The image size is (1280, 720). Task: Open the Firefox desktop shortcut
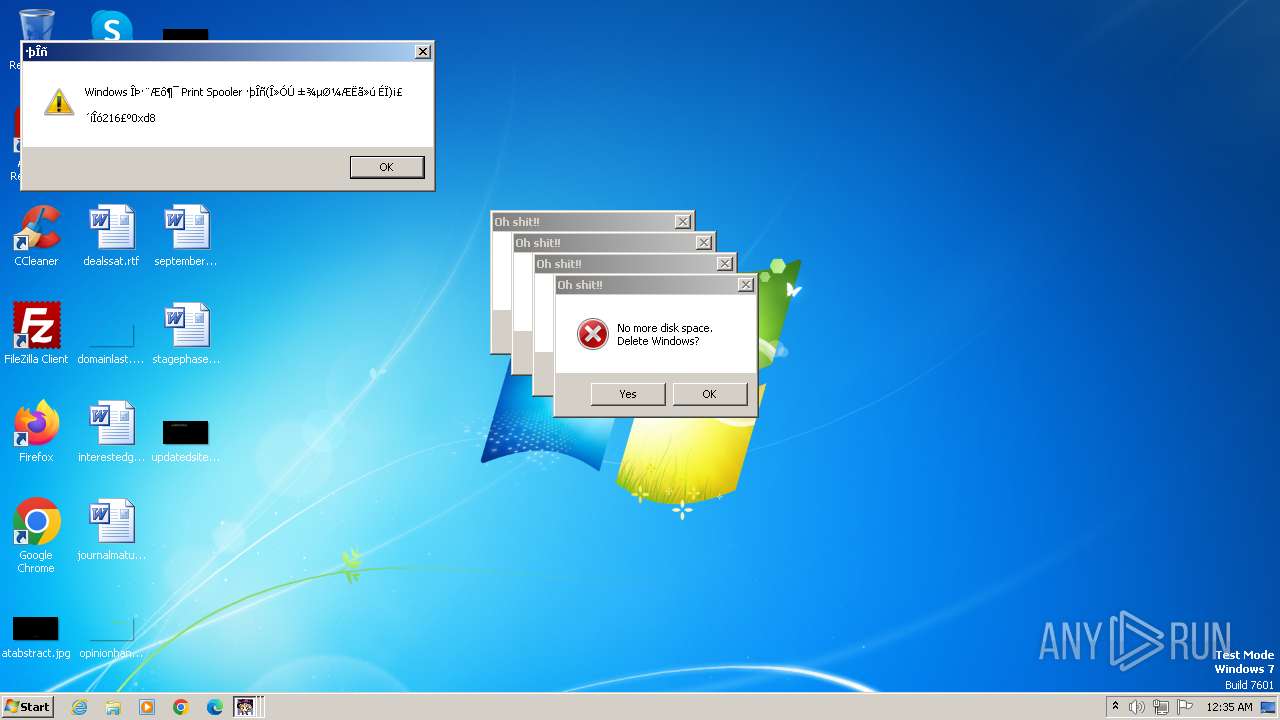tap(36, 432)
